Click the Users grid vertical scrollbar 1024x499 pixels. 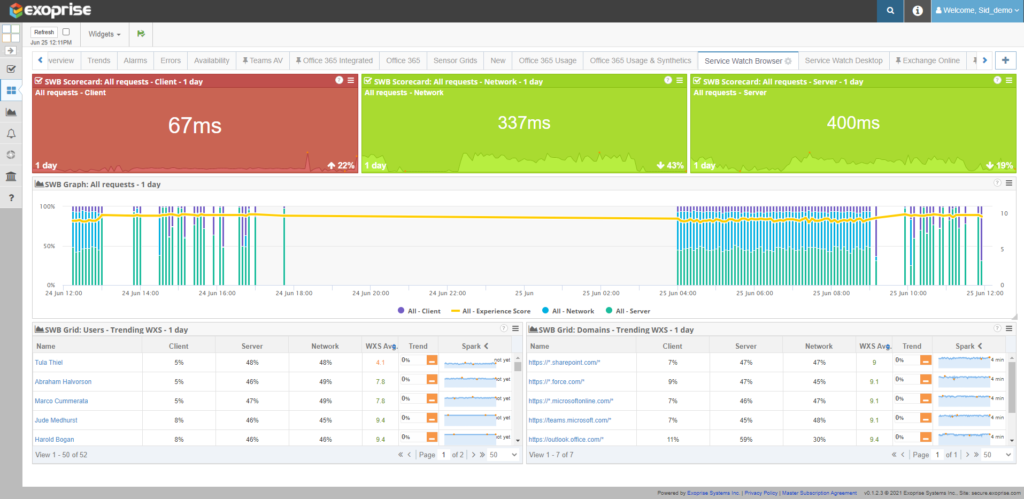(518, 400)
